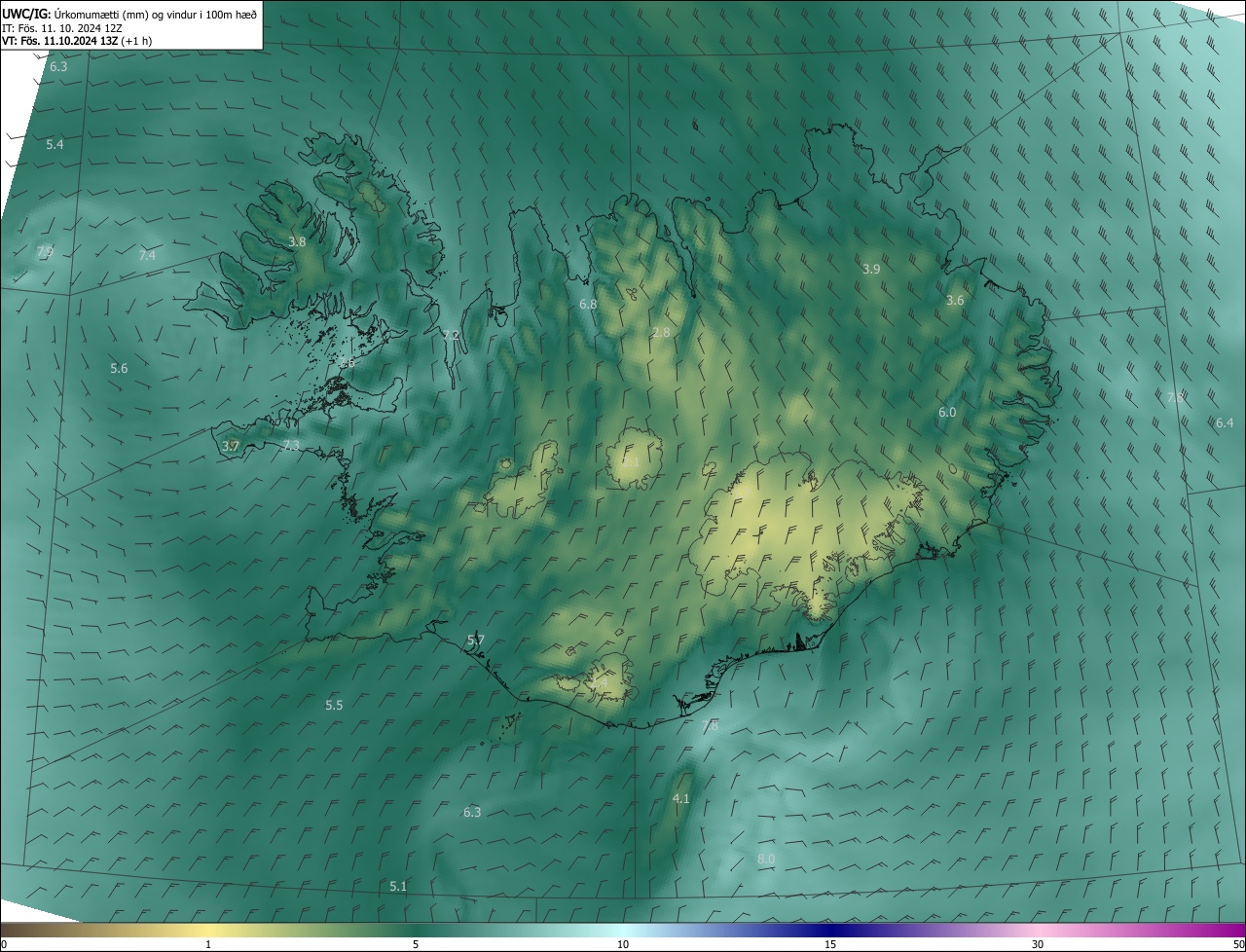
Task: Click the initial time line 'IT: Fös. 11. 10. 2024 12Z'
Action: click(x=62, y=27)
